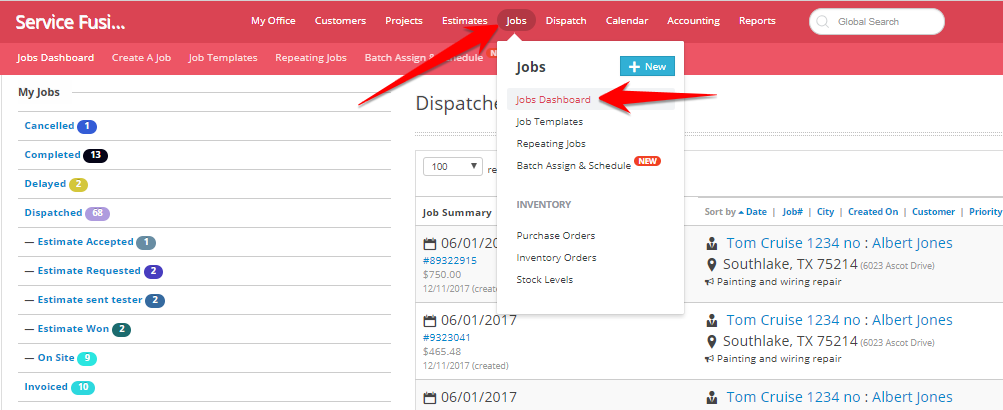Screen dimensions: 1003x410
Task: Open Reports in top navigation
Action: (x=757, y=21)
